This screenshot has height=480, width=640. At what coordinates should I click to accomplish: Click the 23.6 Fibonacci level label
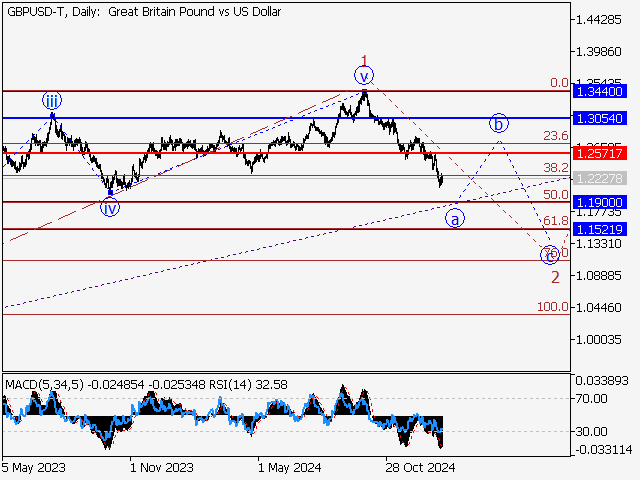[x=555, y=136]
